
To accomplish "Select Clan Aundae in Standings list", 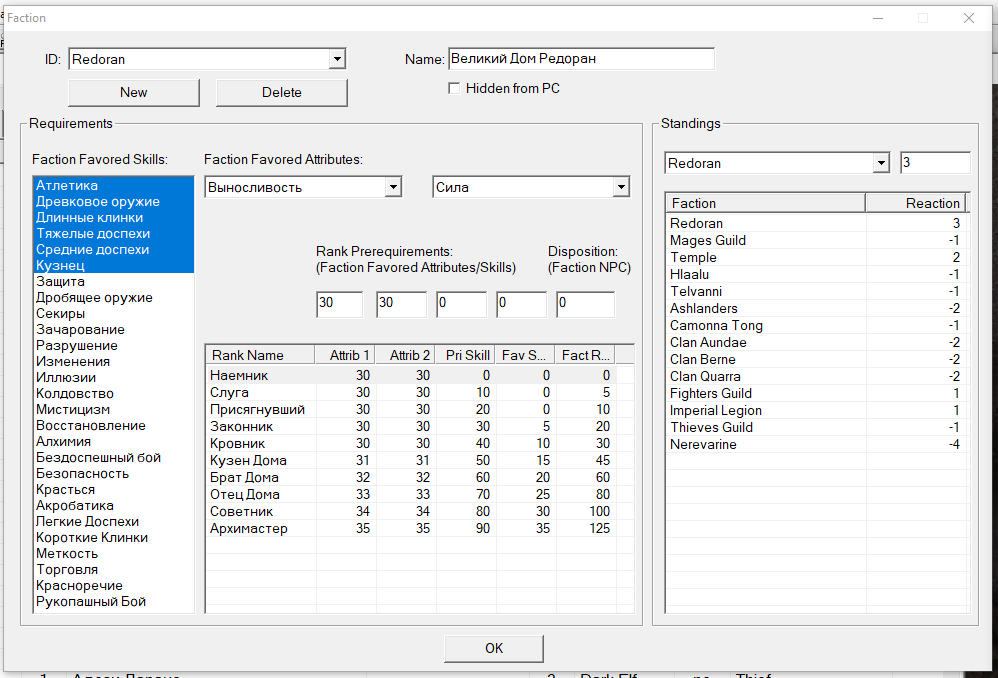I will (x=816, y=343).
